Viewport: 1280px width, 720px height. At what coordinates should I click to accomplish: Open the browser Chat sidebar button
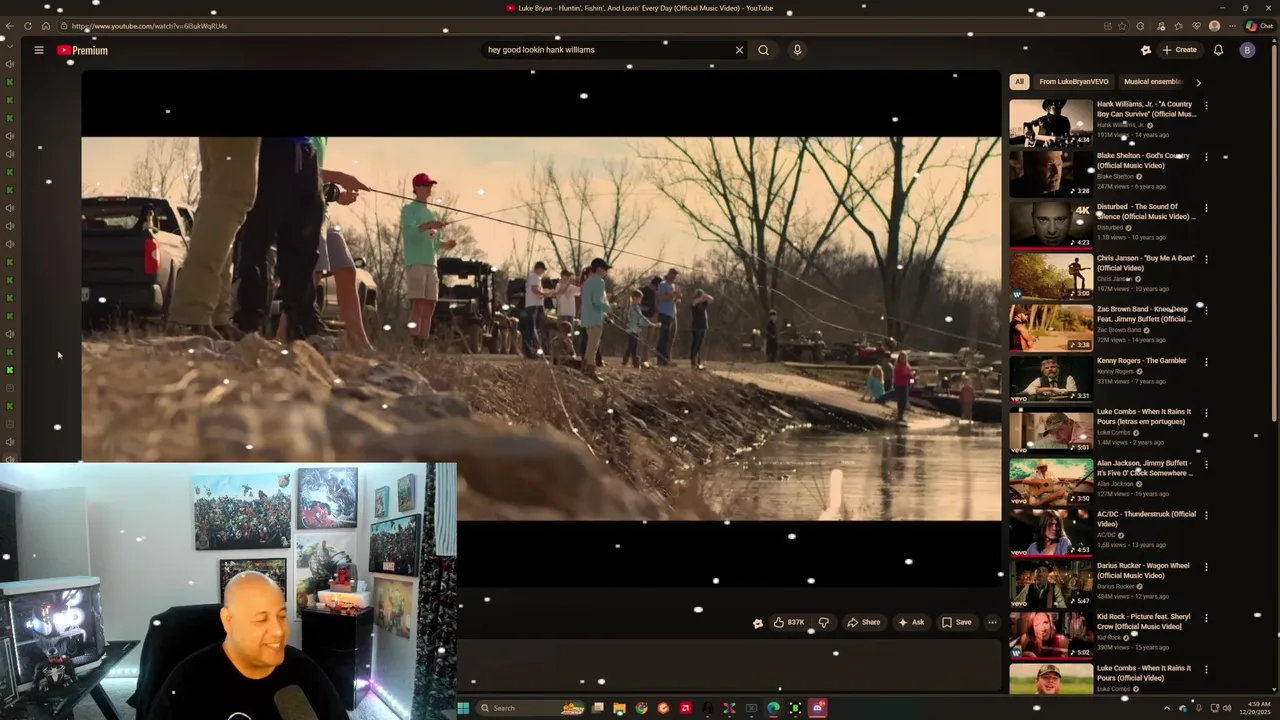pos(1259,26)
